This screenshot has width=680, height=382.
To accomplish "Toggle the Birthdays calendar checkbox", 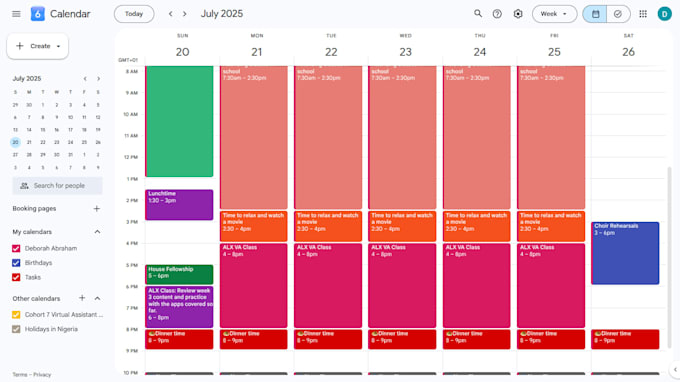I will point(16,263).
